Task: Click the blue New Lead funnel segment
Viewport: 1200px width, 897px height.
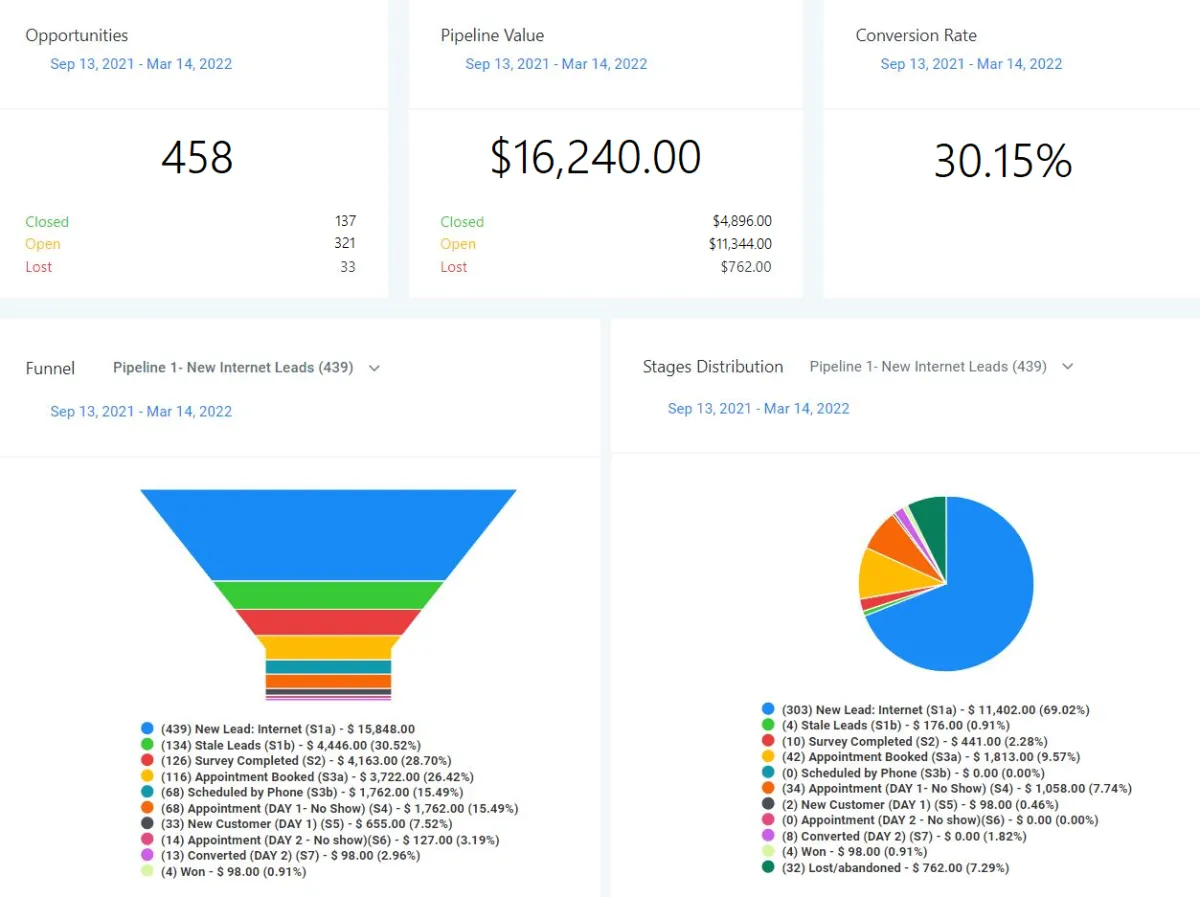Action: pyautogui.click(x=328, y=534)
